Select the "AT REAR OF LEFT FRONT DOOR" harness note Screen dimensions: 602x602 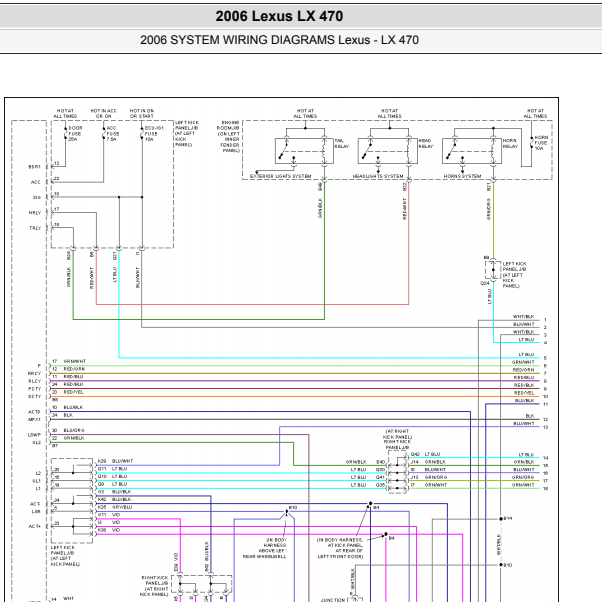pyautogui.click(x=340, y=553)
